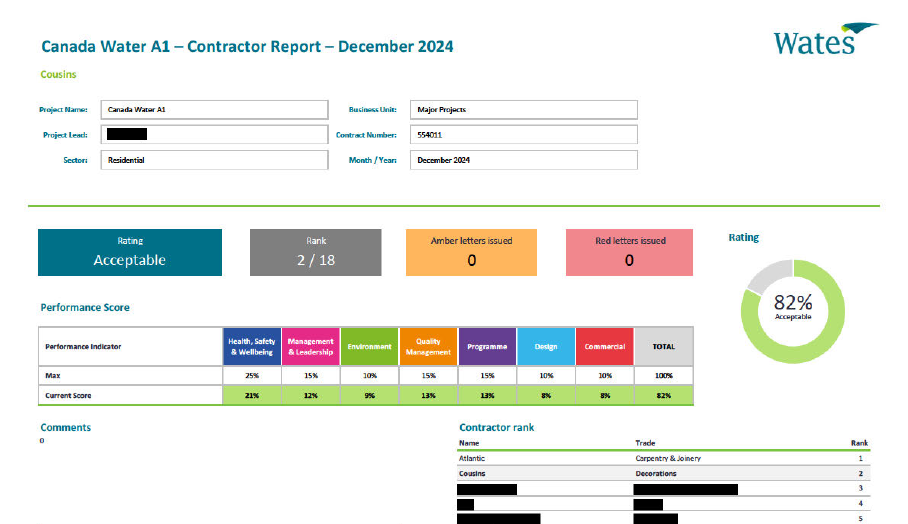Screen dimensions: 908x524
Task: Click the Wates logo
Action: click(824, 39)
